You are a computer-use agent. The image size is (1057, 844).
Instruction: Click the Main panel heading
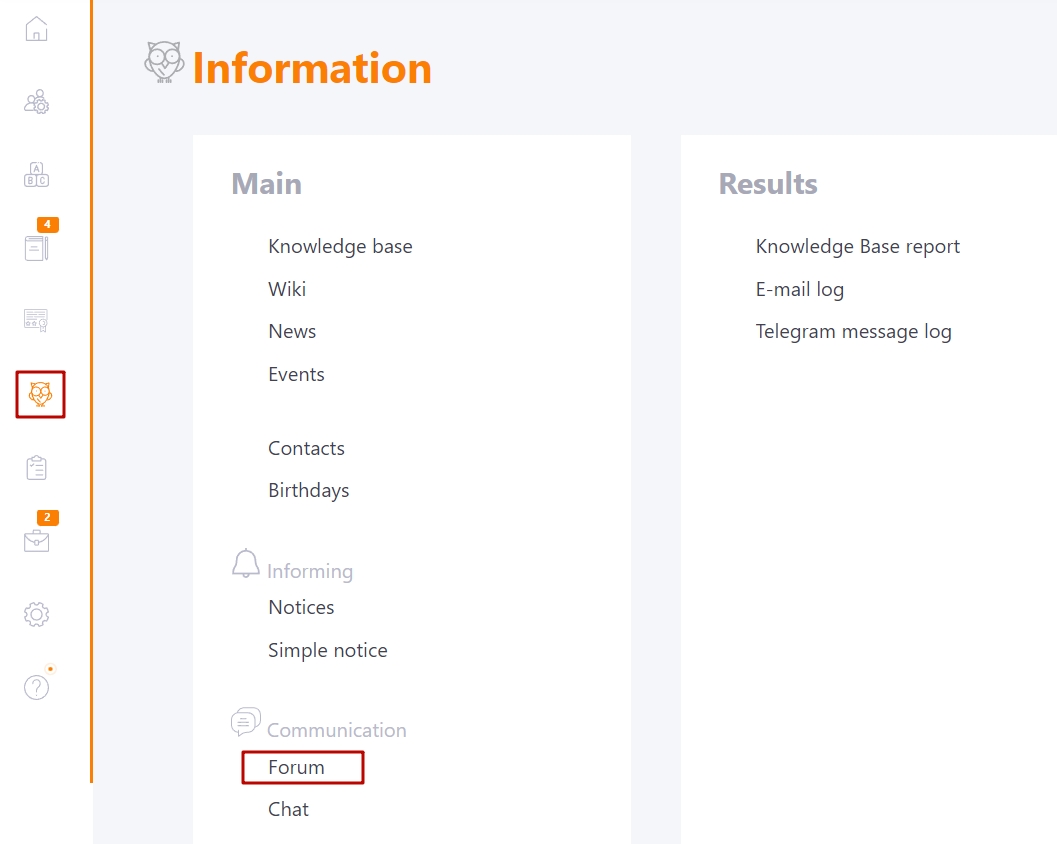[266, 184]
